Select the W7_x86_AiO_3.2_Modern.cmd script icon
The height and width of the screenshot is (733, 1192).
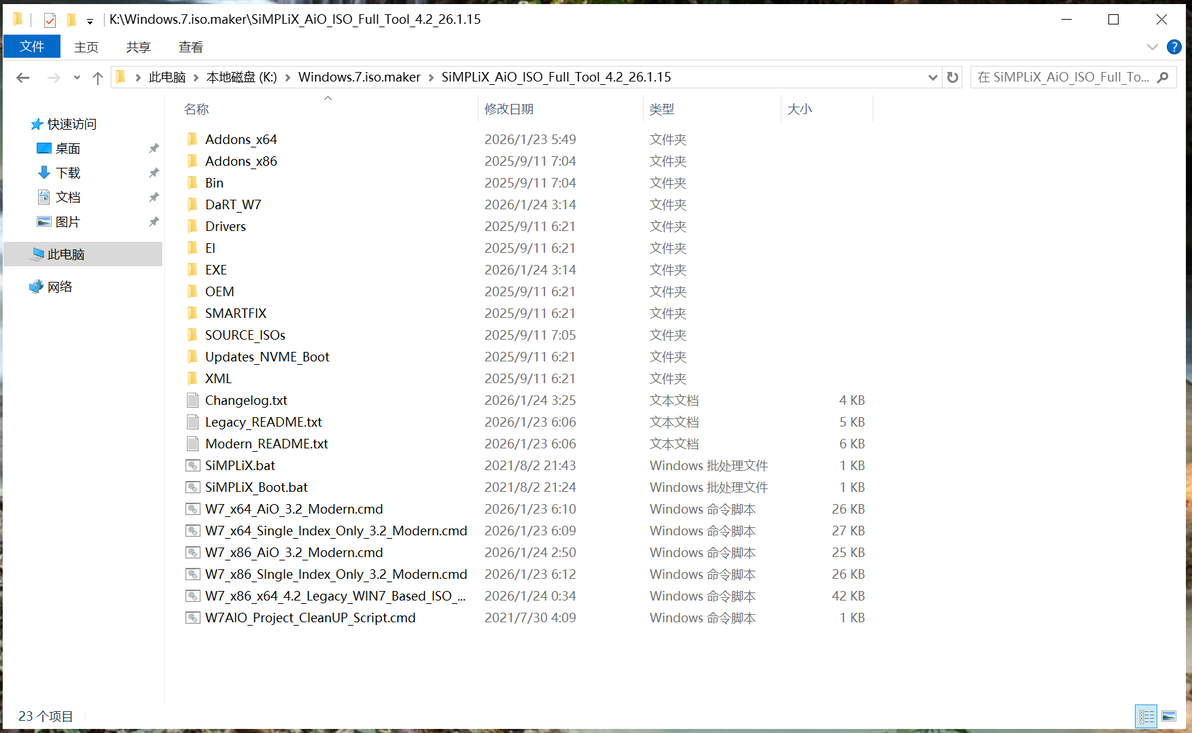192,553
